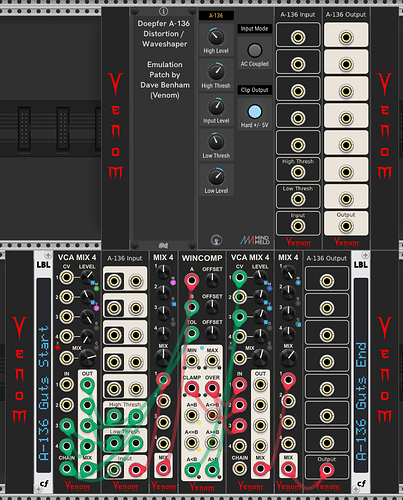Click Level 1 knob on left VCA MIX 4

tap(87, 277)
